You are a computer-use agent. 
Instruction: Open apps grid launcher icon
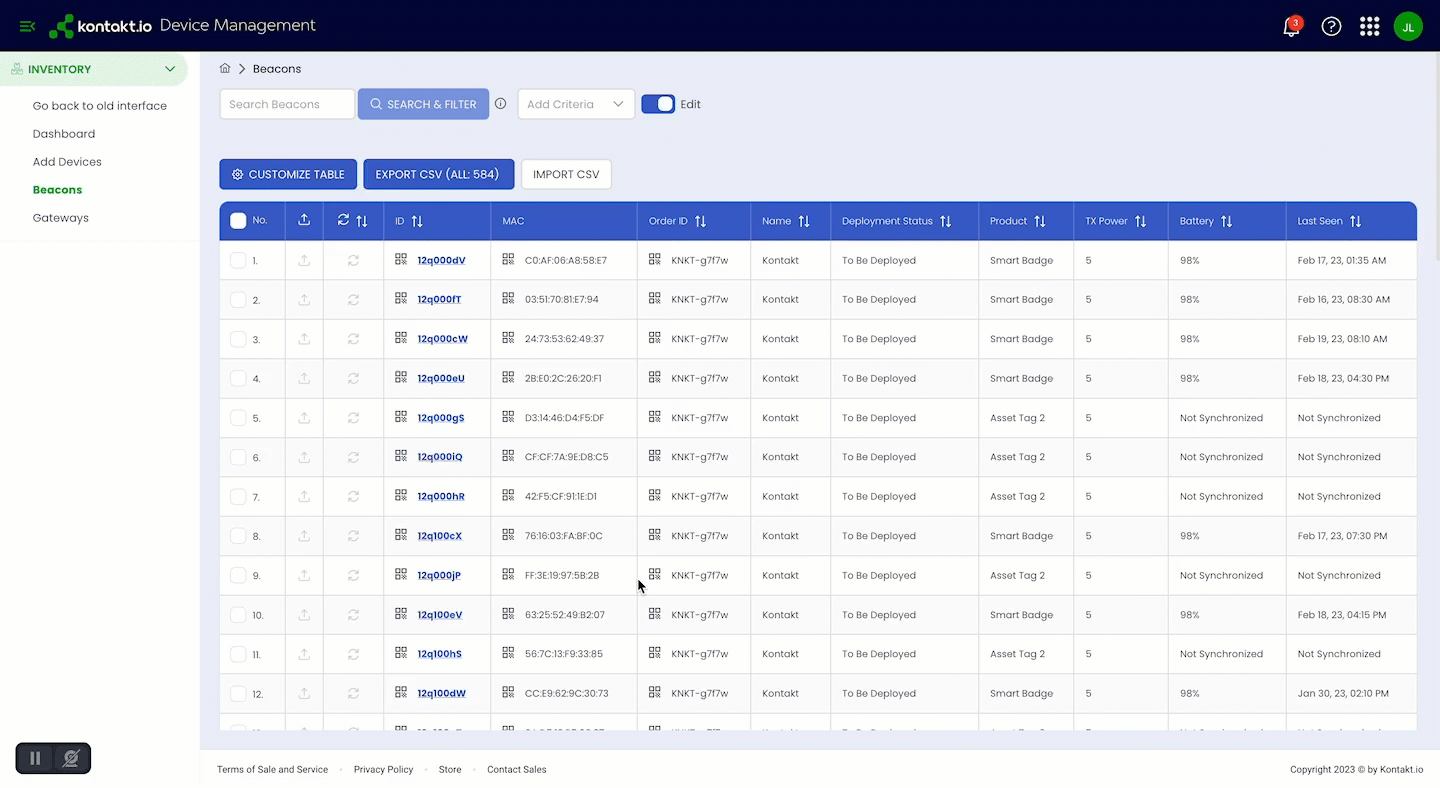pyautogui.click(x=1370, y=27)
